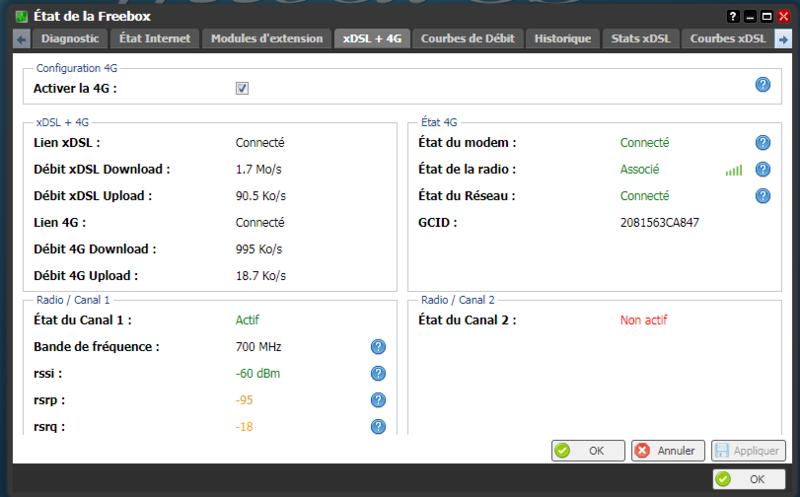
Task: Click the radio signal strength bars icon
Action: coord(734,170)
